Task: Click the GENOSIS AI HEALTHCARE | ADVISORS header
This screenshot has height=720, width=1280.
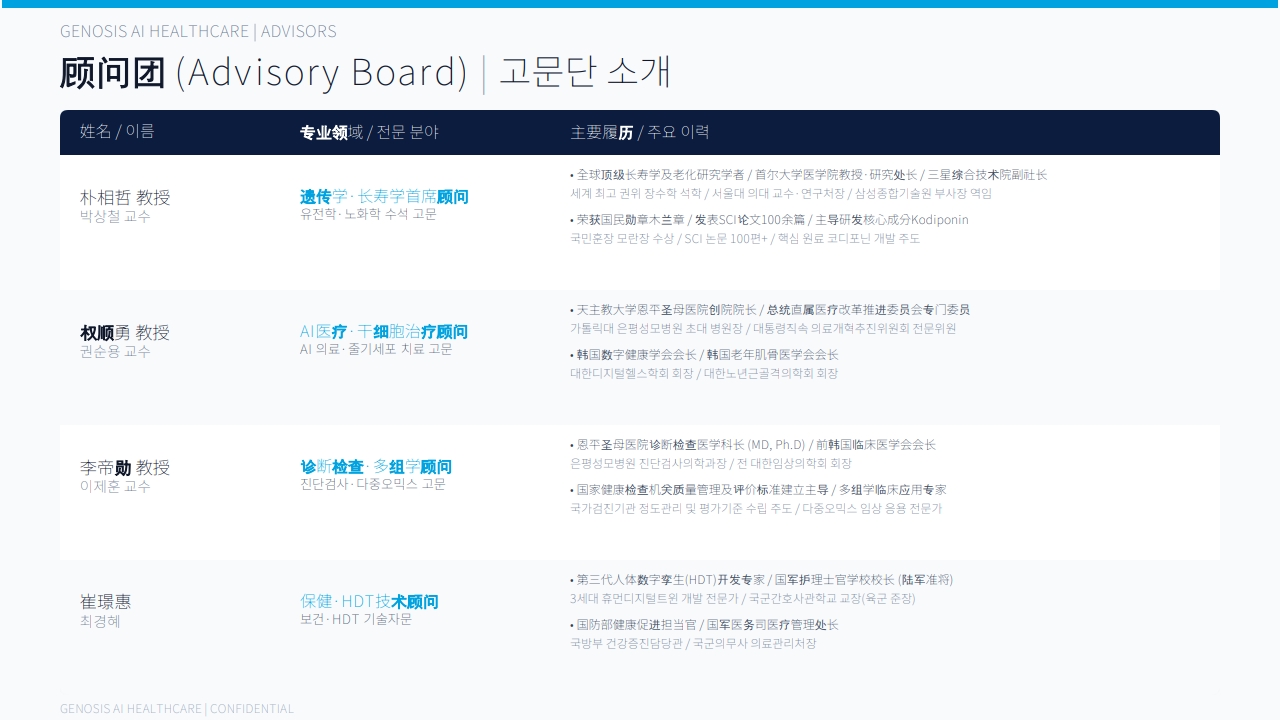Action: click(x=198, y=31)
